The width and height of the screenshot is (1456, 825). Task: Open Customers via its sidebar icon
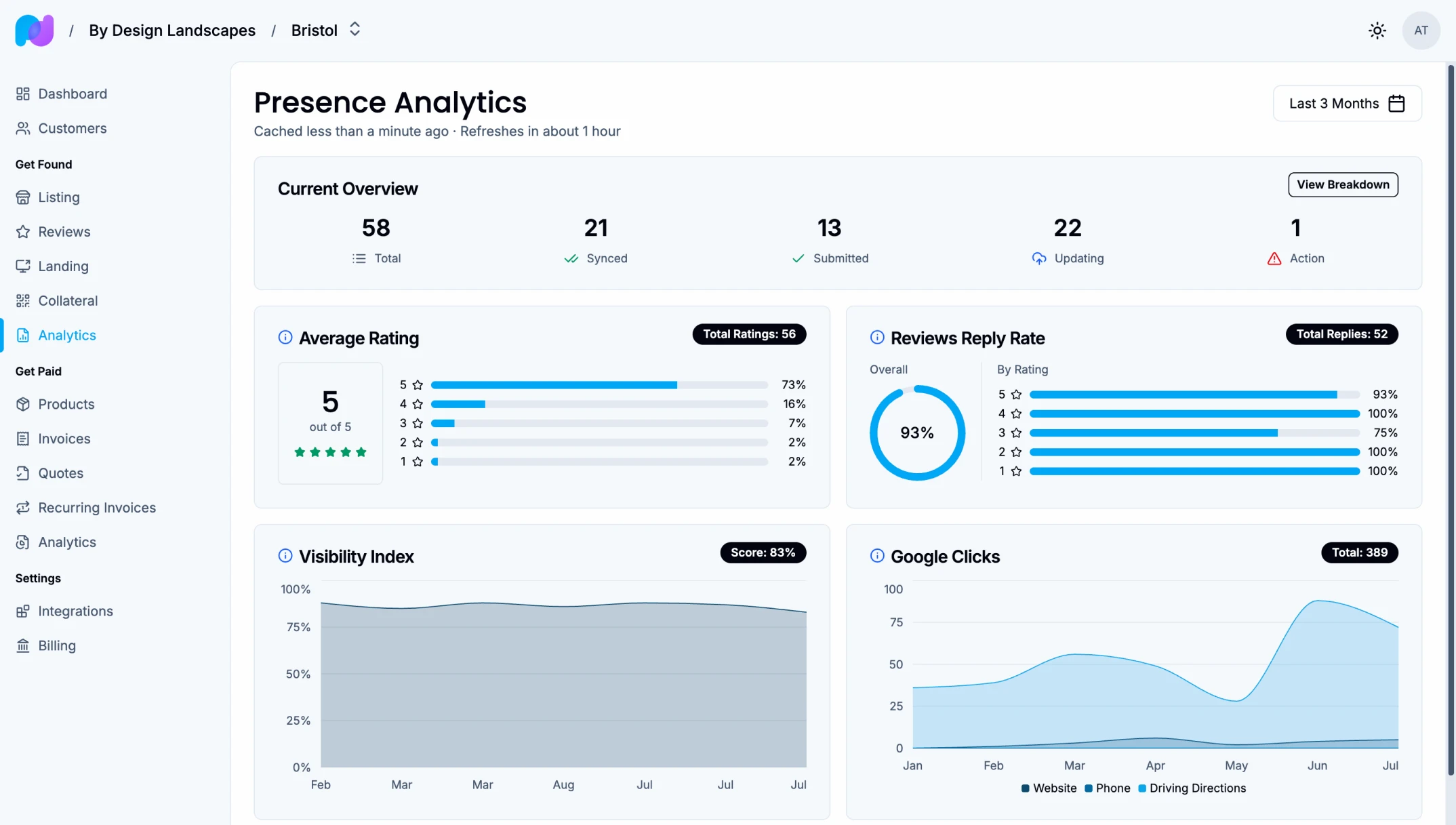pos(23,128)
